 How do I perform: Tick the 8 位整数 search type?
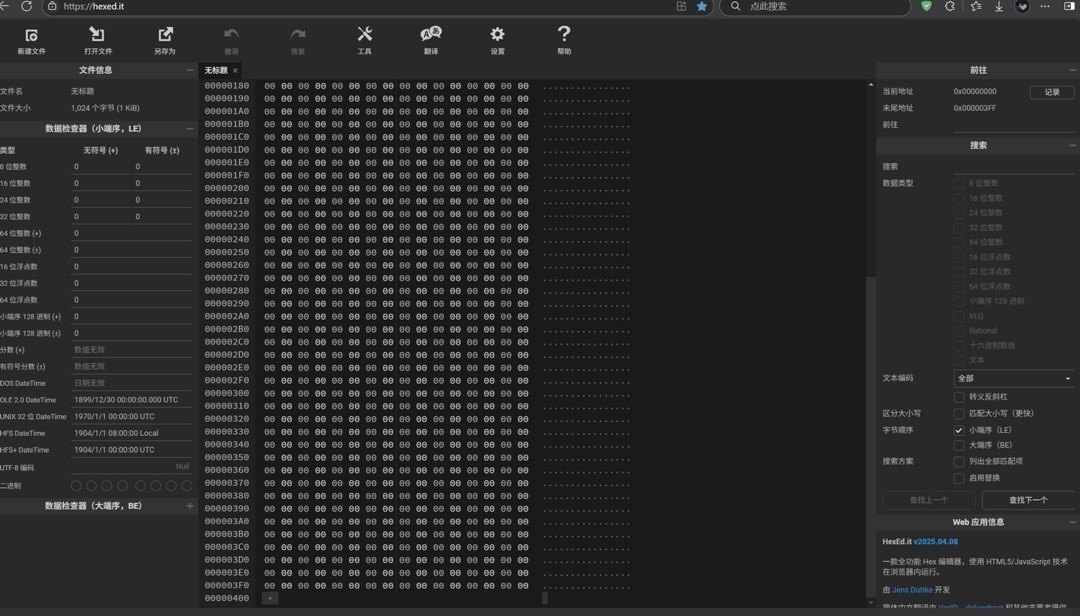click(959, 183)
